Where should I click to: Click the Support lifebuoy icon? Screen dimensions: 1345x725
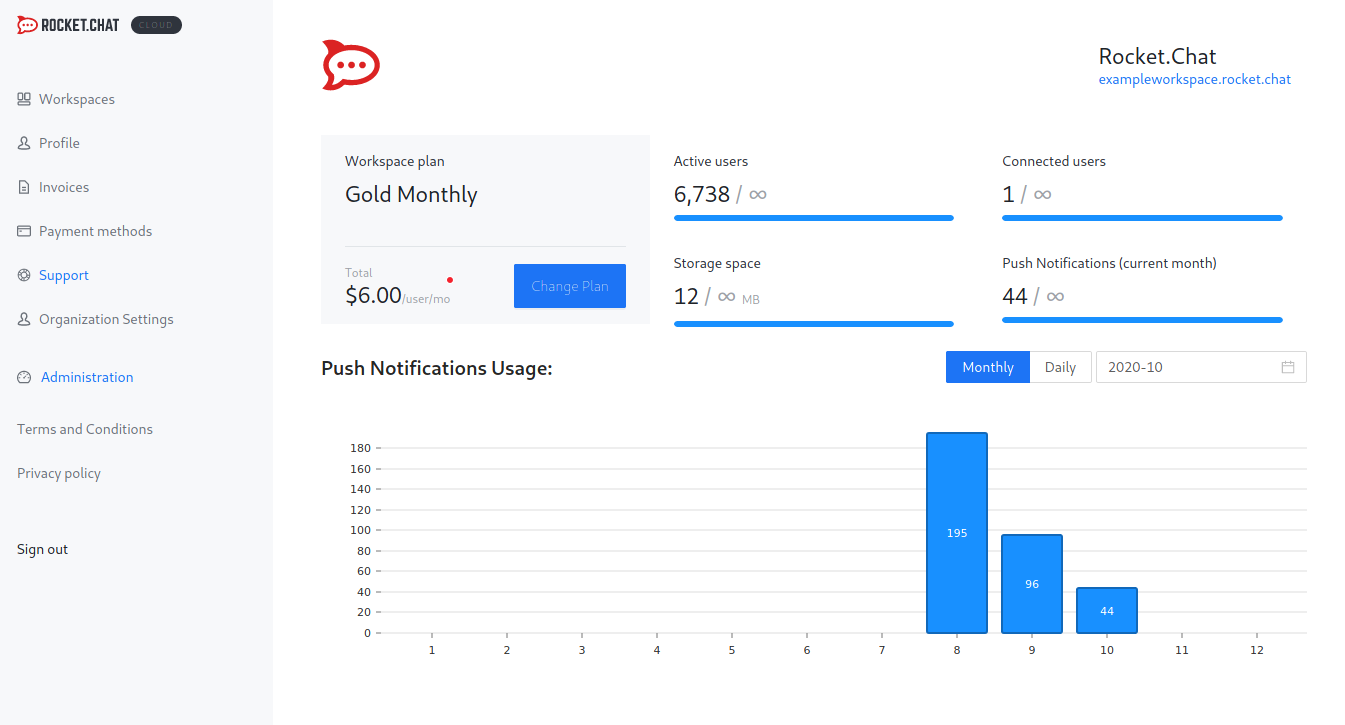point(24,275)
